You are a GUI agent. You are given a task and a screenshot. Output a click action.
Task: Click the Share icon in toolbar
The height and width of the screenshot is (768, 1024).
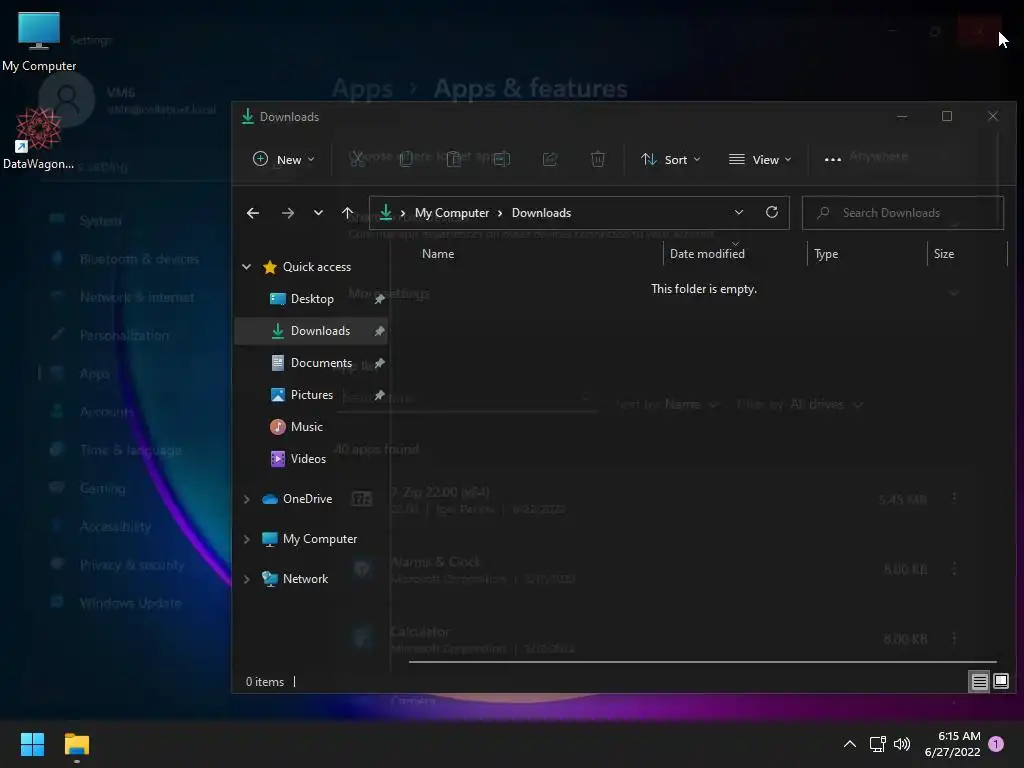(550, 159)
